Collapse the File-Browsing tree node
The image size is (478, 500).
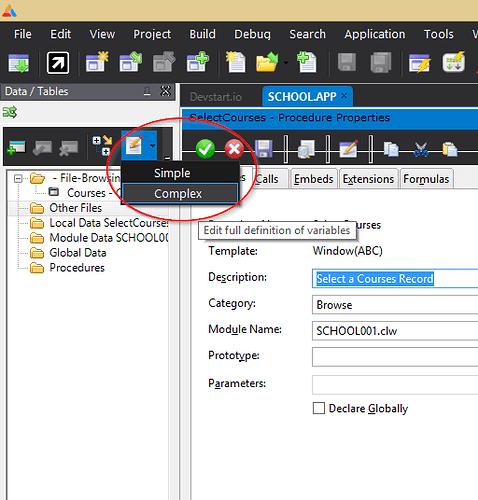pos(18,179)
